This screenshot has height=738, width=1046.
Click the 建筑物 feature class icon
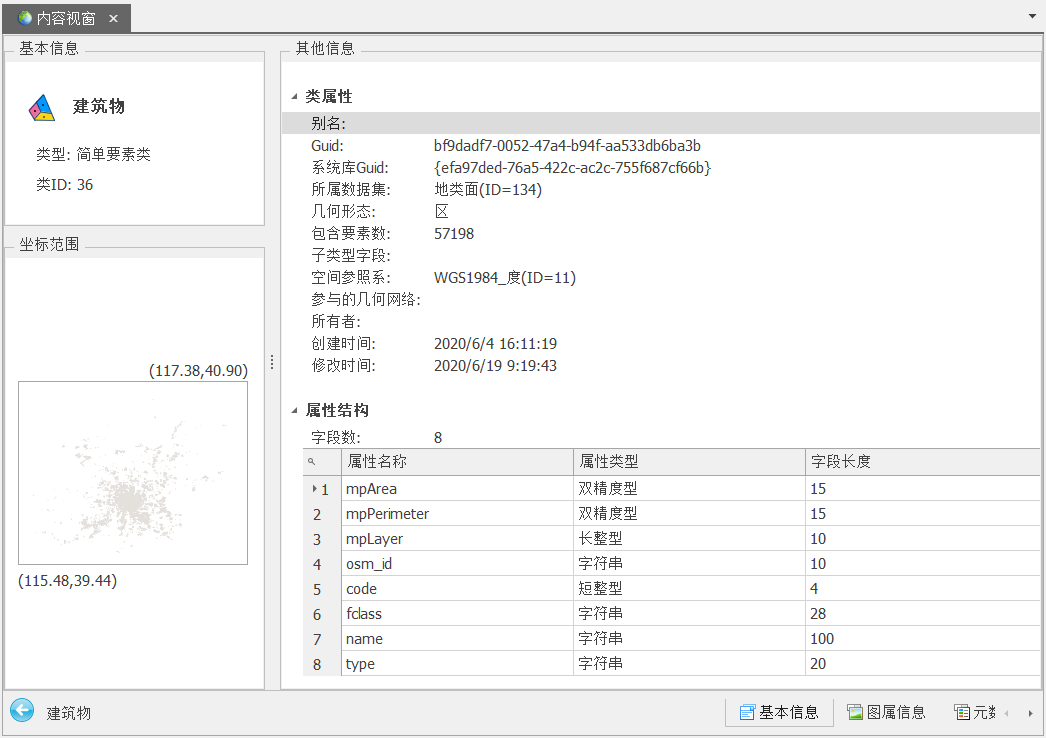pyautogui.click(x=41, y=108)
